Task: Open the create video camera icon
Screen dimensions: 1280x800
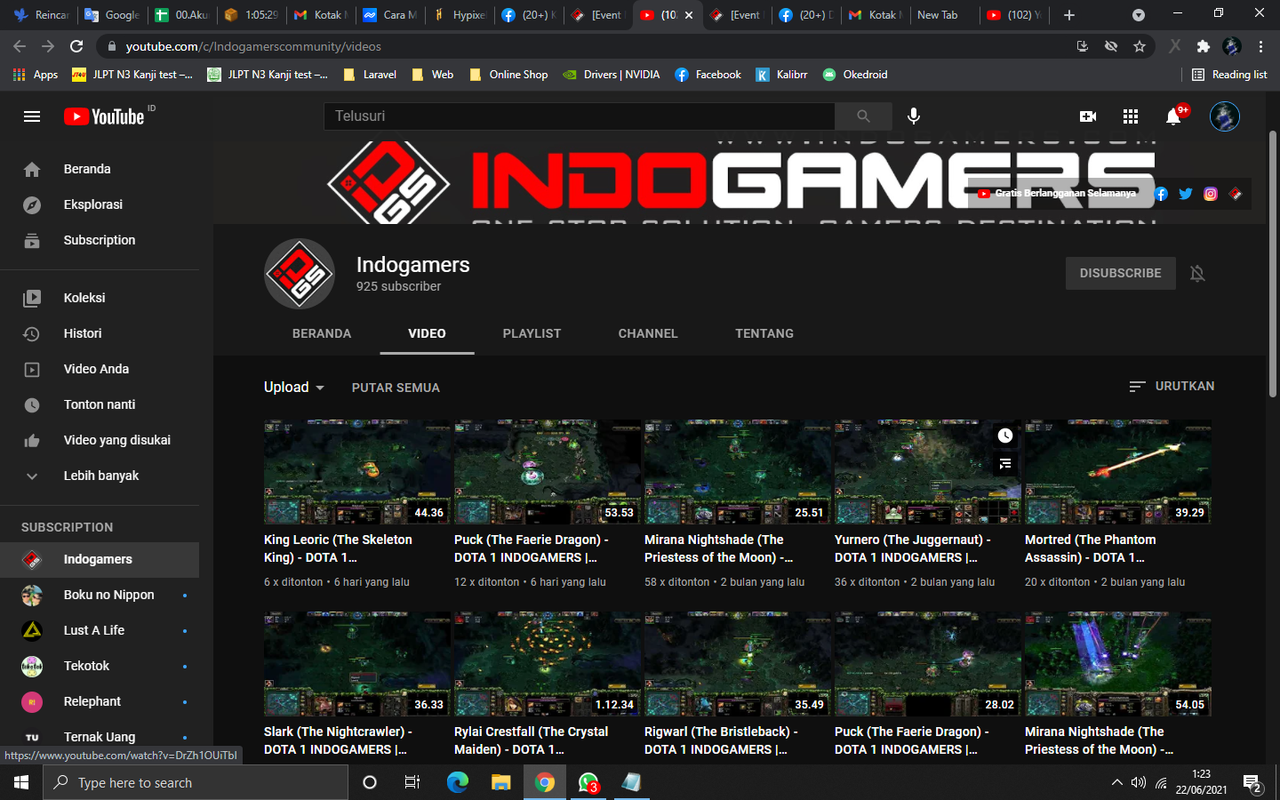Action: pos(1088,117)
